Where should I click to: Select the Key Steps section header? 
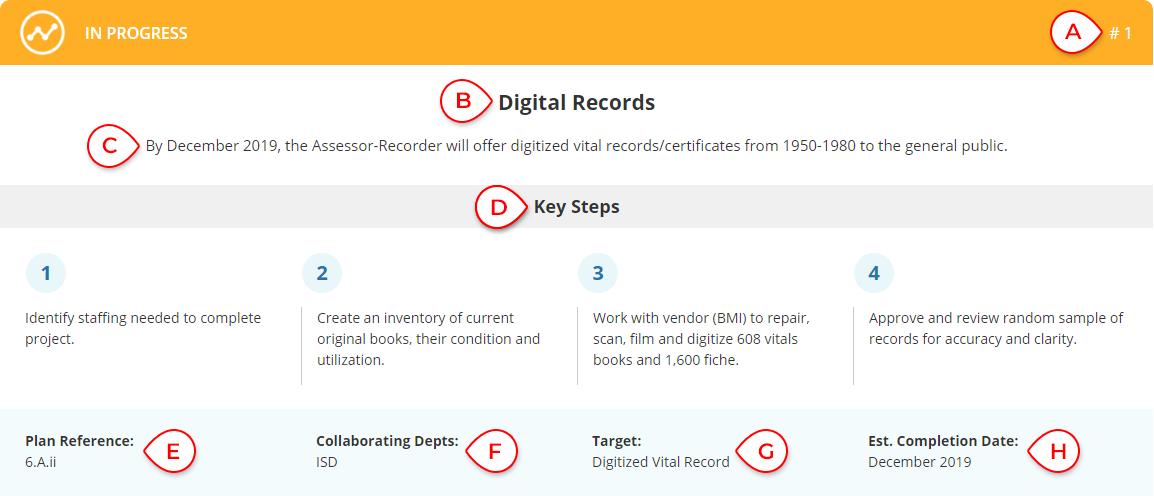[x=577, y=207]
